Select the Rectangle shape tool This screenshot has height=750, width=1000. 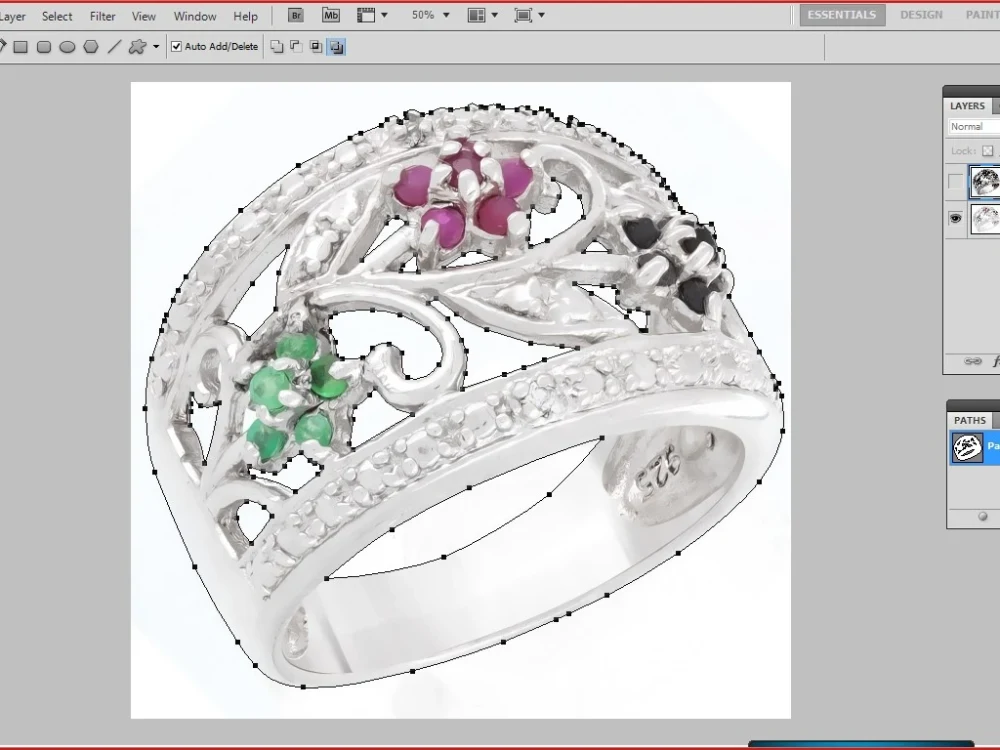point(20,47)
